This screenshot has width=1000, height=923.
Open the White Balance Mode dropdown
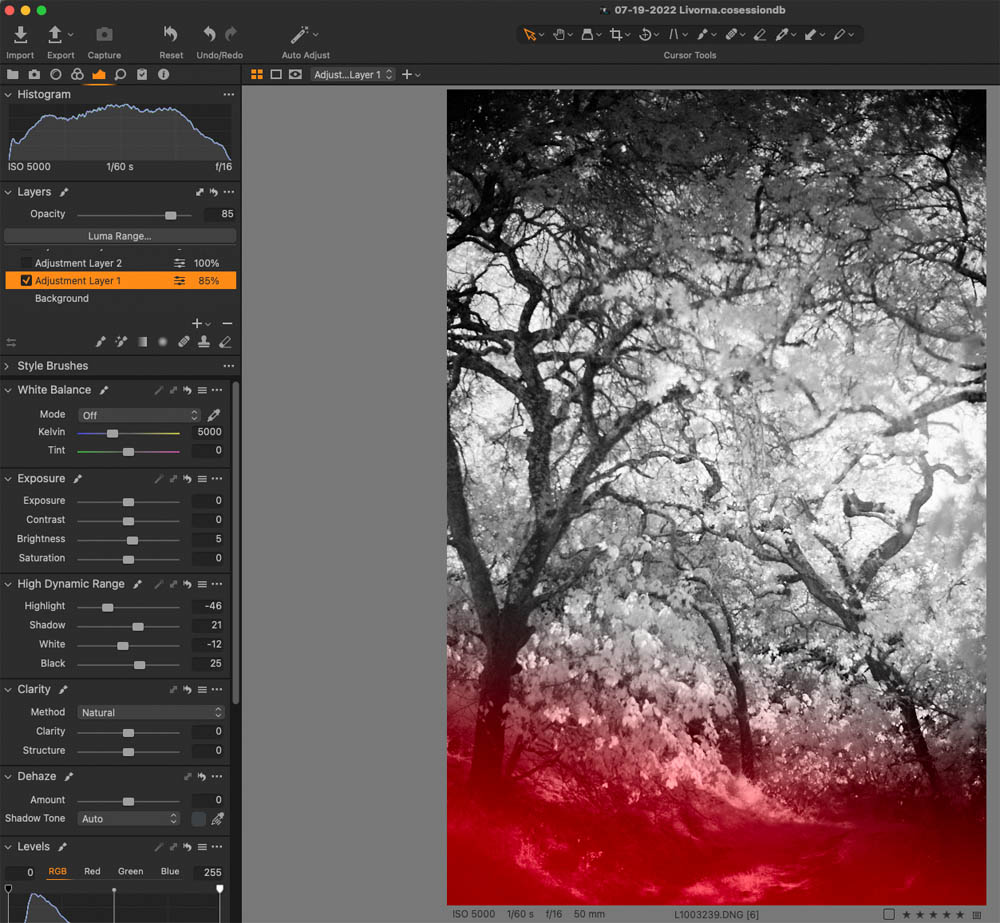139,415
